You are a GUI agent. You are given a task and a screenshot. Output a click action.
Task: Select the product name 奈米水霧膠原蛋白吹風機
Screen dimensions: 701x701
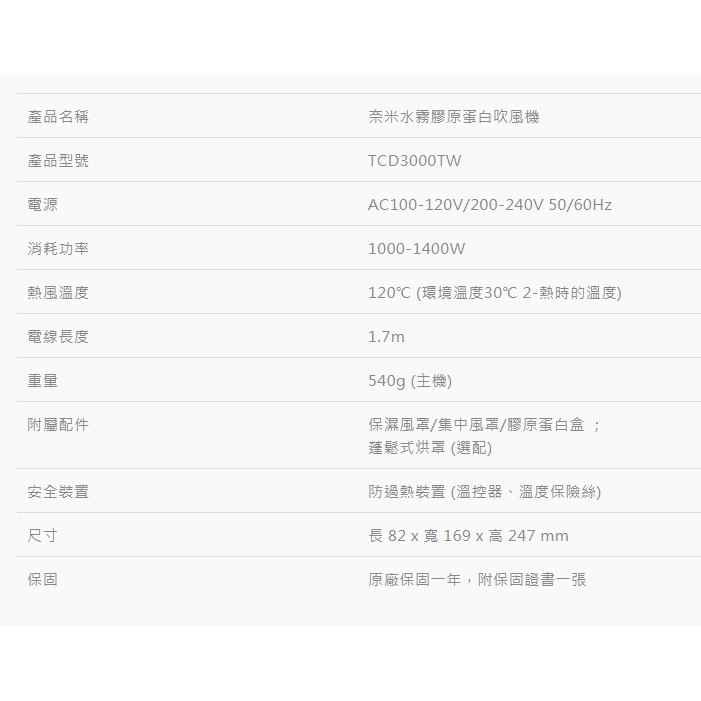[x=453, y=117]
